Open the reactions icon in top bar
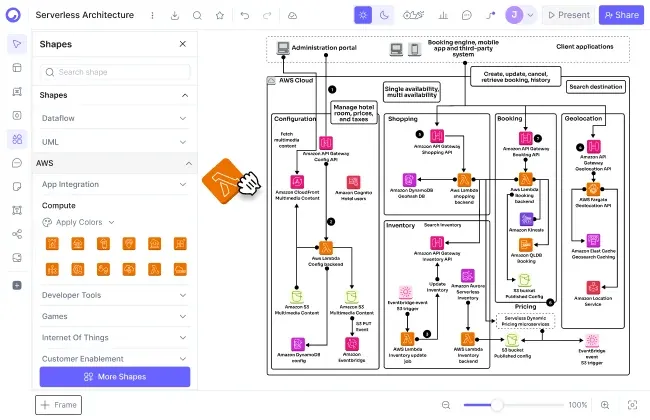The image size is (650, 420). click(413, 15)
